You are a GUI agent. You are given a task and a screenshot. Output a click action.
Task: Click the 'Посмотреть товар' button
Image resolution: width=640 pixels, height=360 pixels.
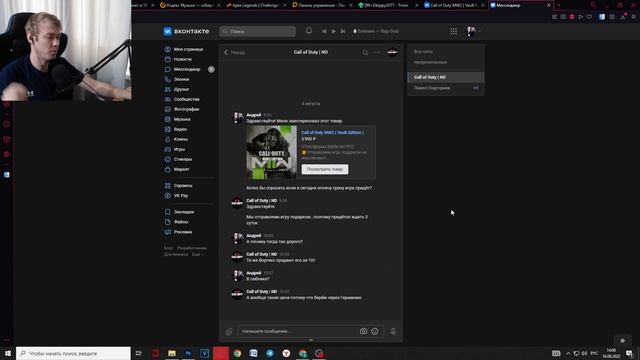pyautogui.click(x=325, y=169)
